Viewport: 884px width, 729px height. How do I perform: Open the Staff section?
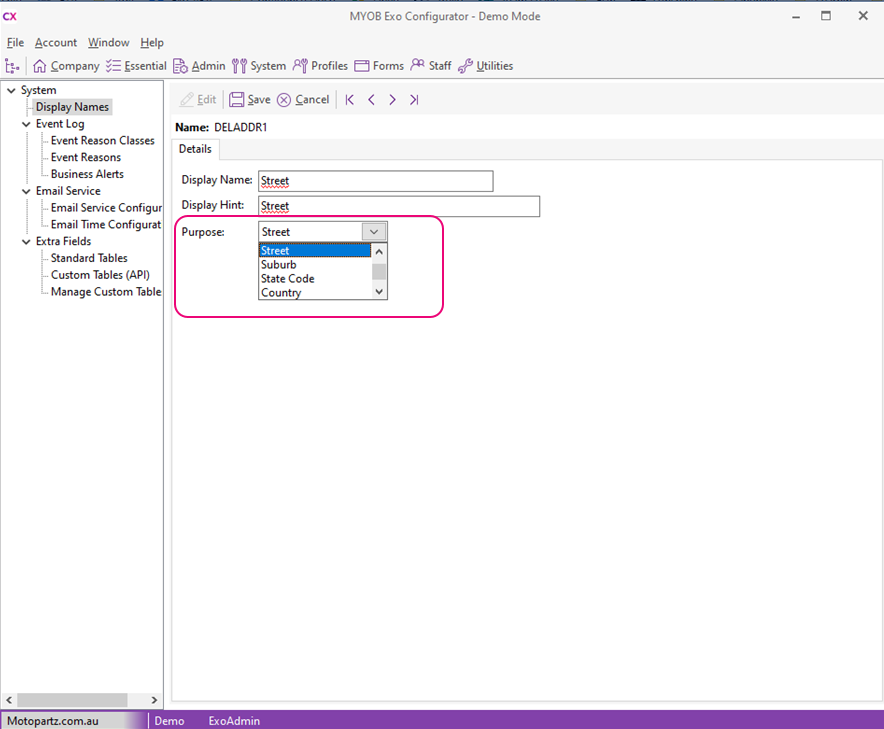431,66
